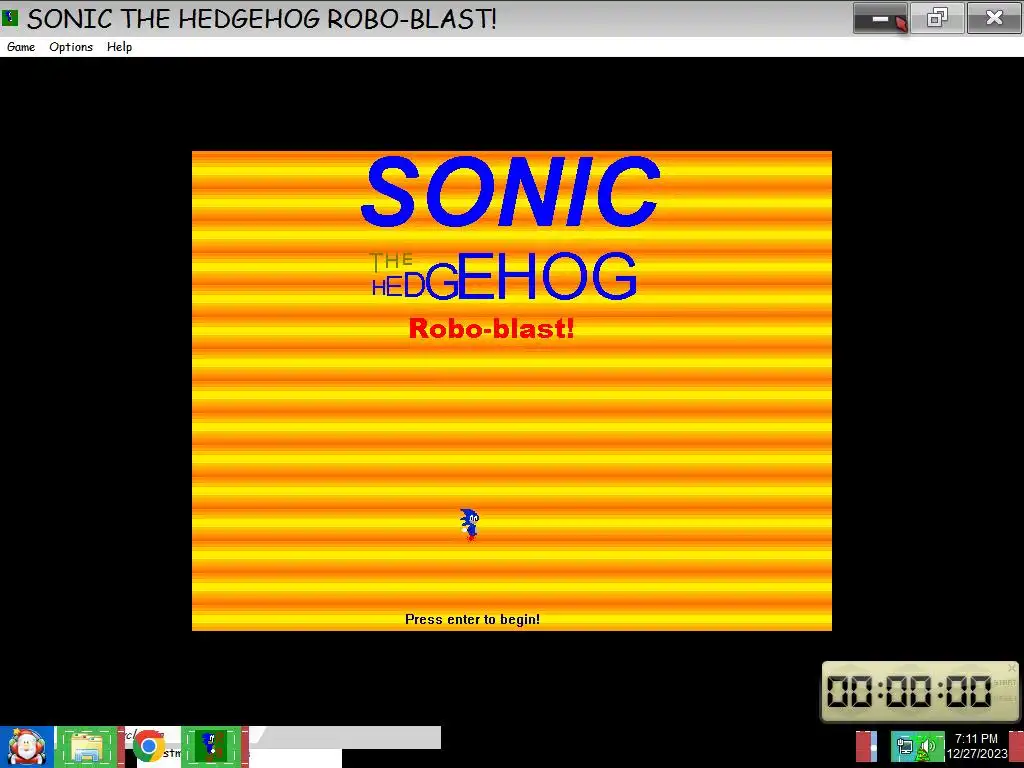The width and height of the screenshot is (1024, 768).
Task: Click the Santa-themed Start button
Action: click(x=26, y=746)
